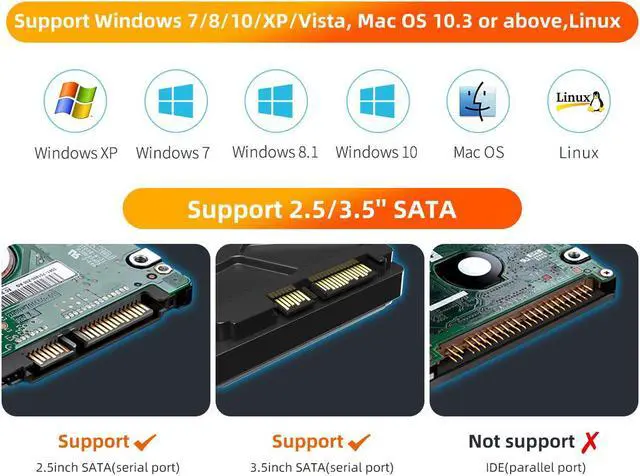Click the Windows XP flag logo icon
Screen dimensions: 640x476
[76, 101]
